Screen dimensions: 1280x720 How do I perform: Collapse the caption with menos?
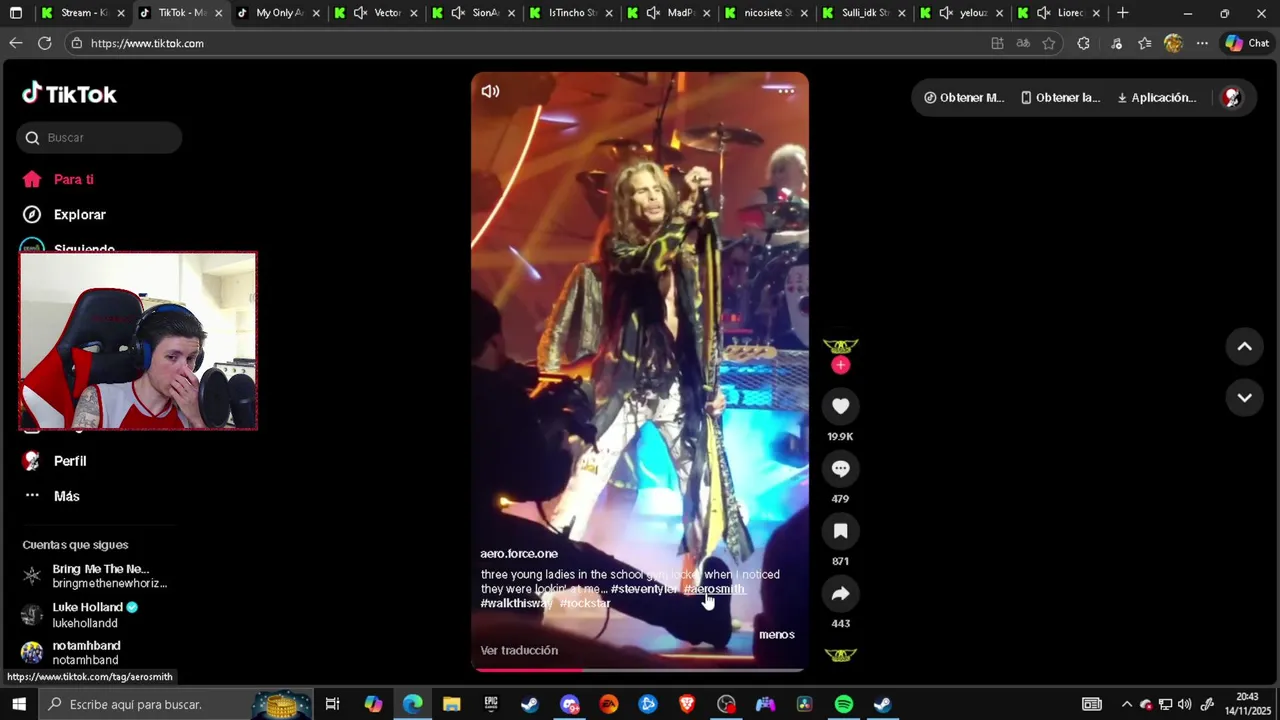tap(777, 635)
